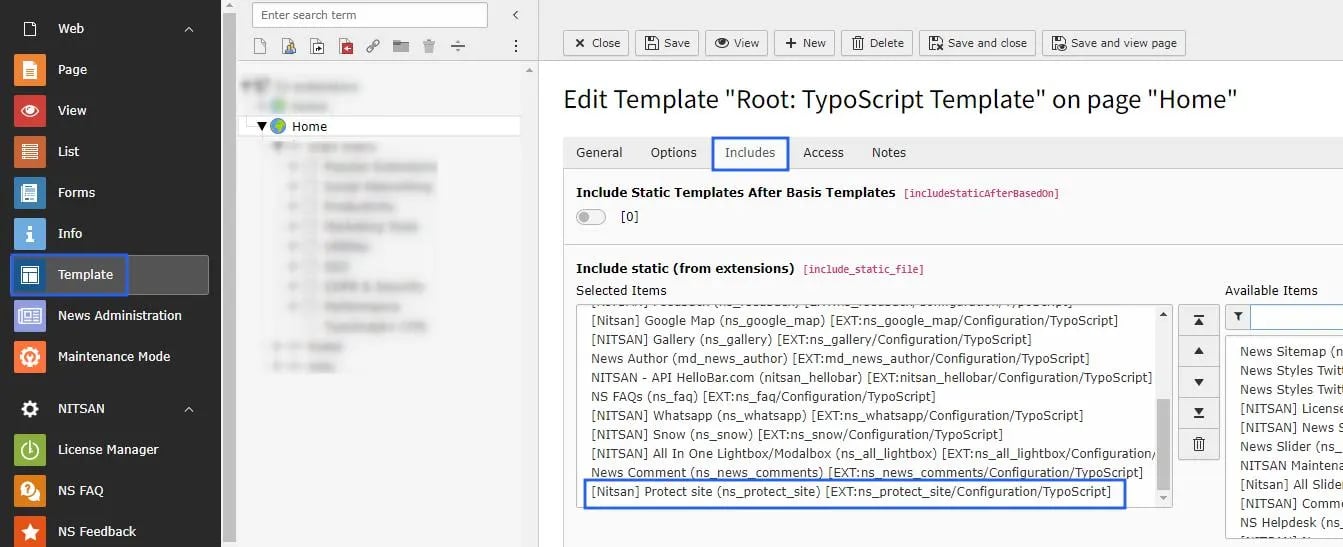Click the filter funnel icon for Available Items
The image size is (1343, 547).
click(x=1238, y=317)
